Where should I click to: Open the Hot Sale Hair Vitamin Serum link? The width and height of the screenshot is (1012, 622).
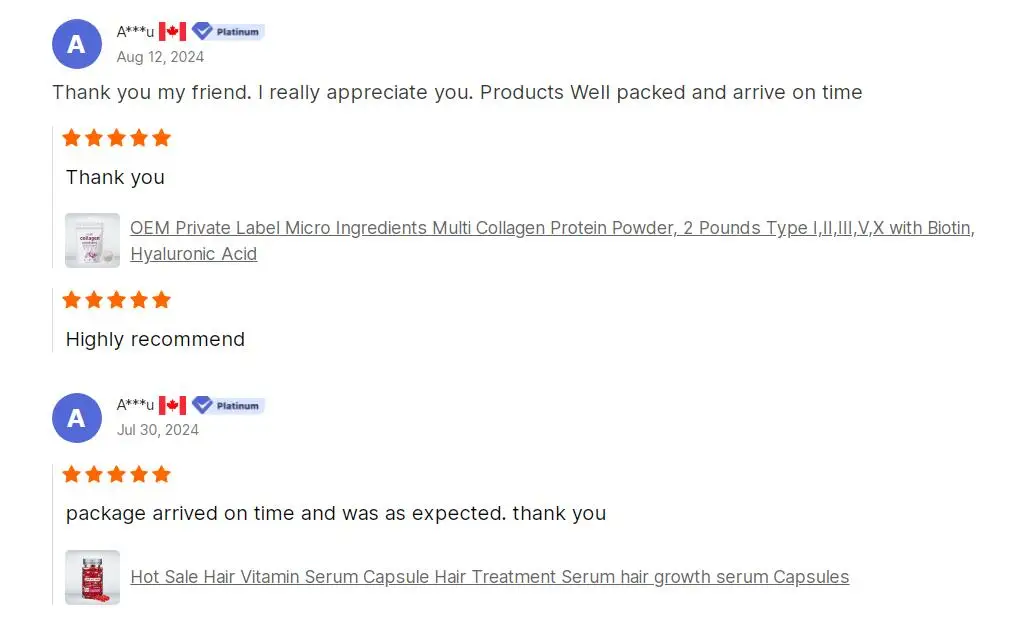tap(490, 577)
